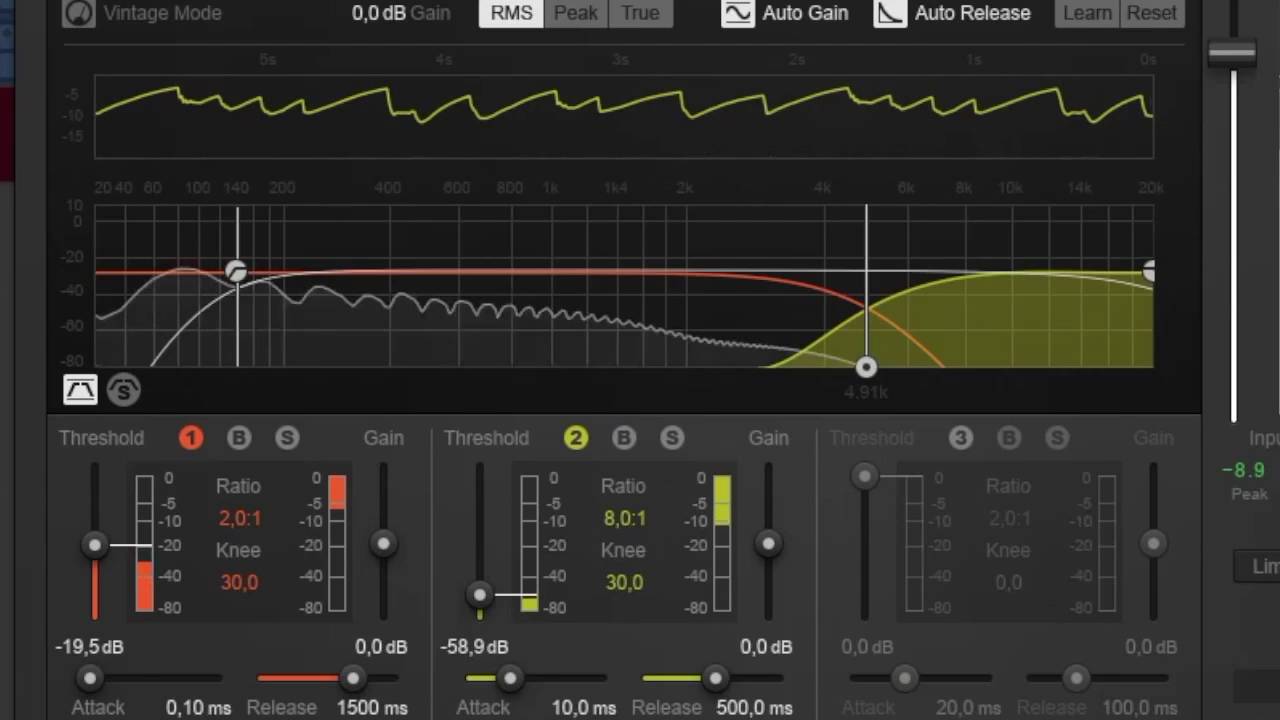
Task: Click the band 2 Release slider knob
Action: coord(715,679)
